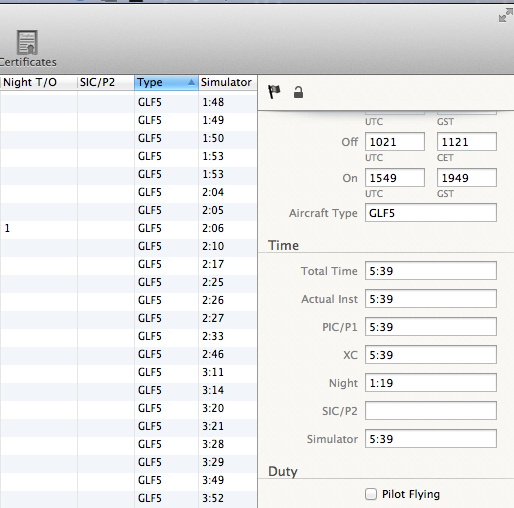
Task: Click the SIC/P2 column header
Action: click(x=106, y=82)
